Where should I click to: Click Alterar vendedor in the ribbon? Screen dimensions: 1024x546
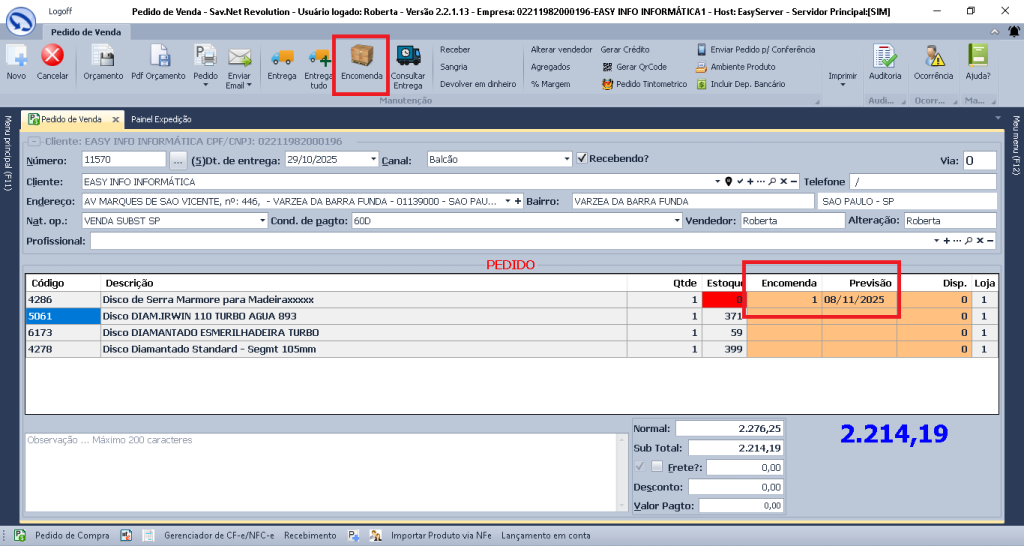pyautogui.click(x=561, y=49)
